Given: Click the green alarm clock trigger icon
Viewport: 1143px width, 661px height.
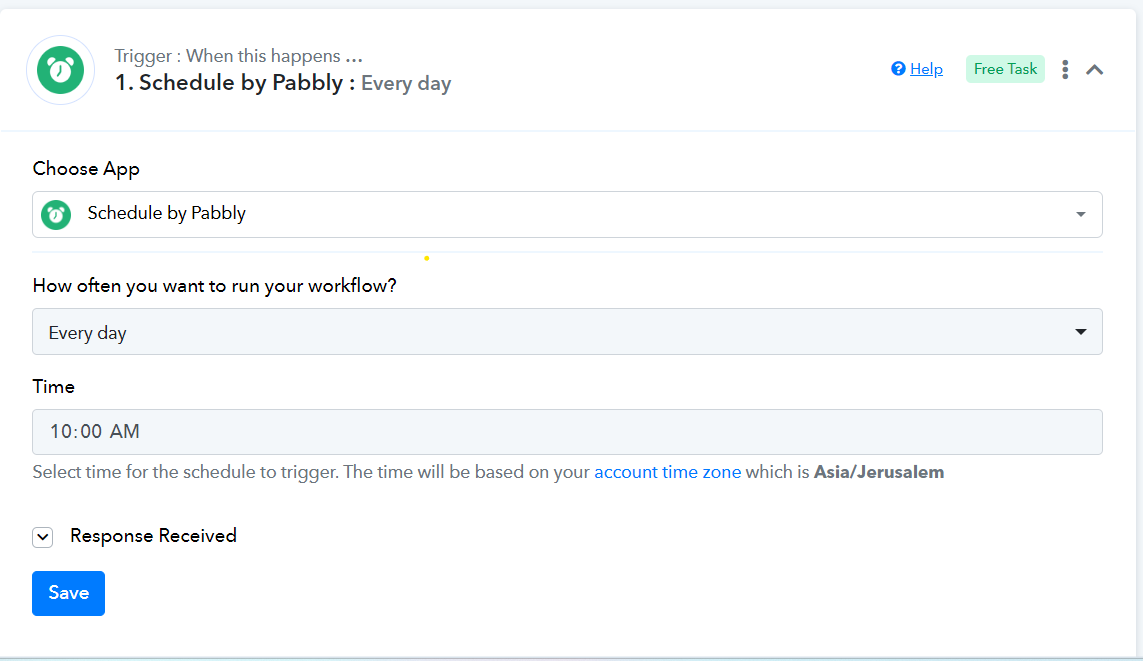Looking at the screenshot, I should (61, 70).
